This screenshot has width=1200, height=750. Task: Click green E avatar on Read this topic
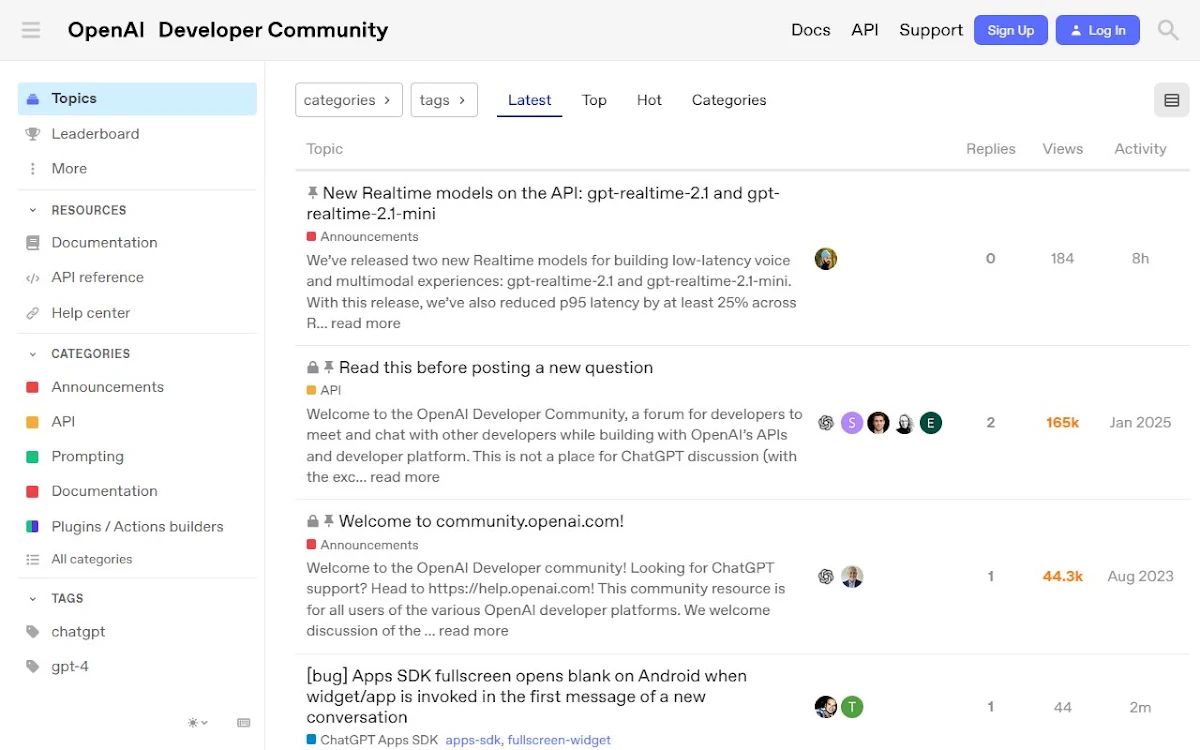931,423
